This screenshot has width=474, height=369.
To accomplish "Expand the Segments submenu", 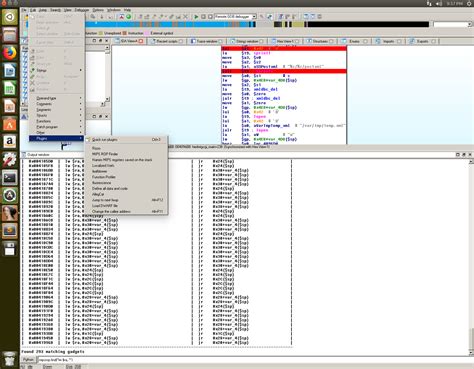I will coord(56,110).
